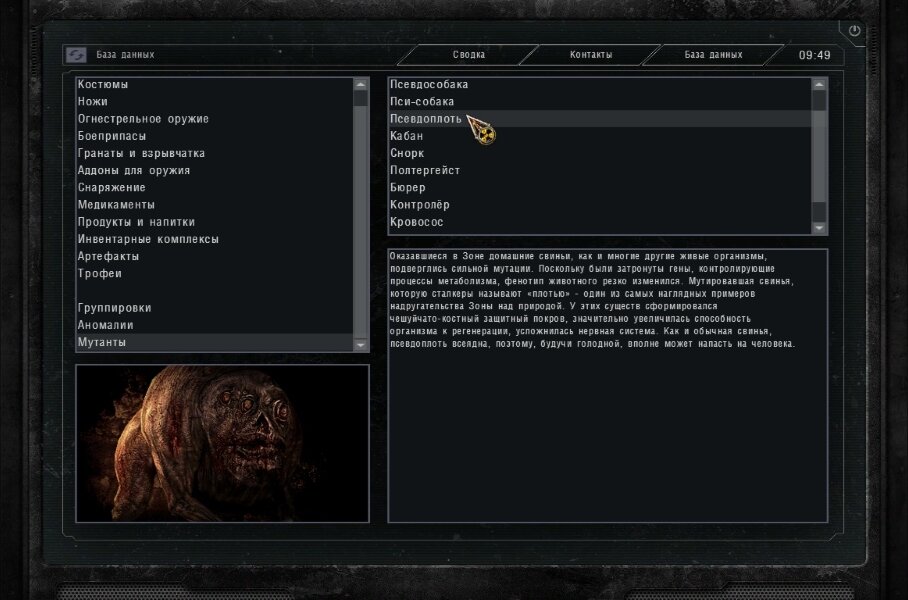Screen dimensions: 908x600
Task: Select Трофеи category
Action: (x=214, y=273)
